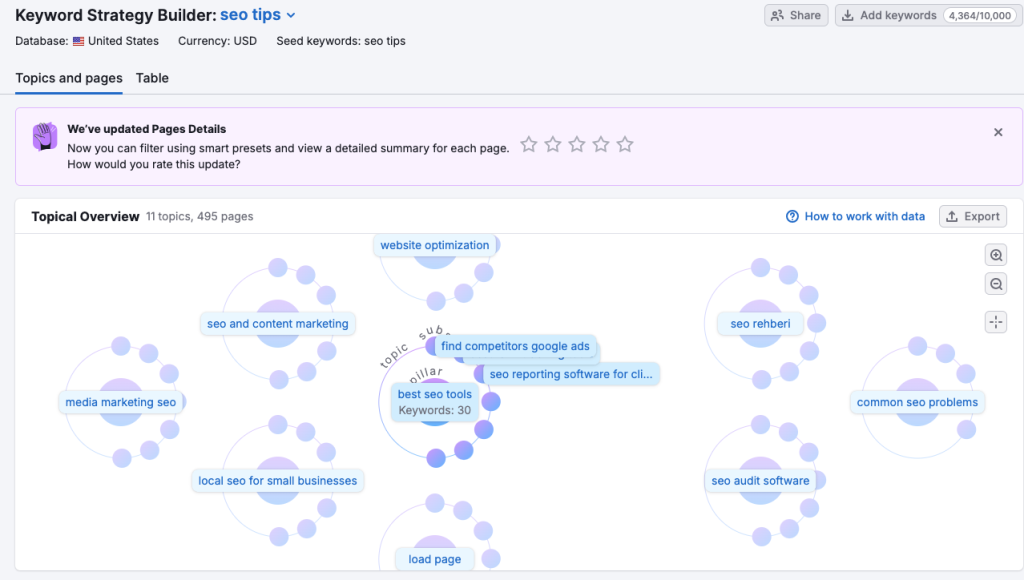Open the How to work with data link

856,216
